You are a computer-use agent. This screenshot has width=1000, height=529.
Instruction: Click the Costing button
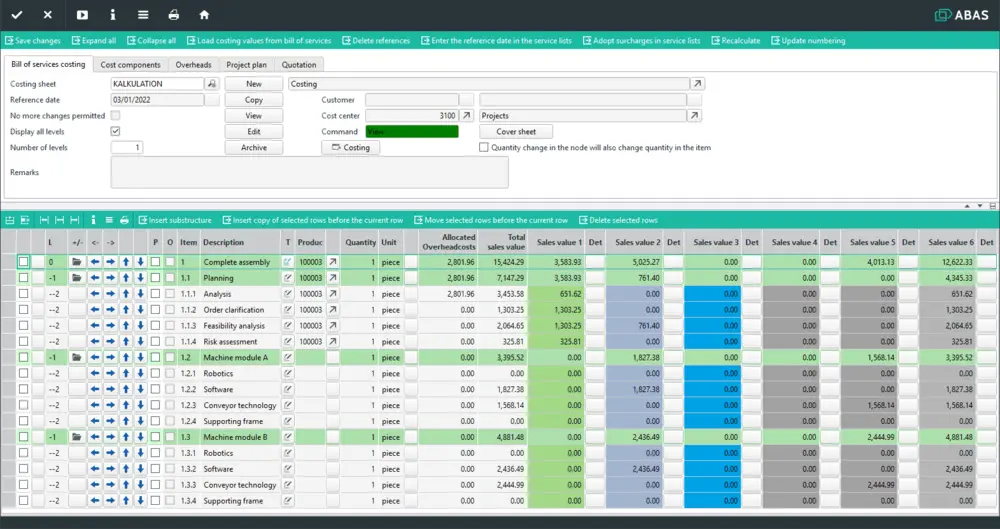(351, 147)
